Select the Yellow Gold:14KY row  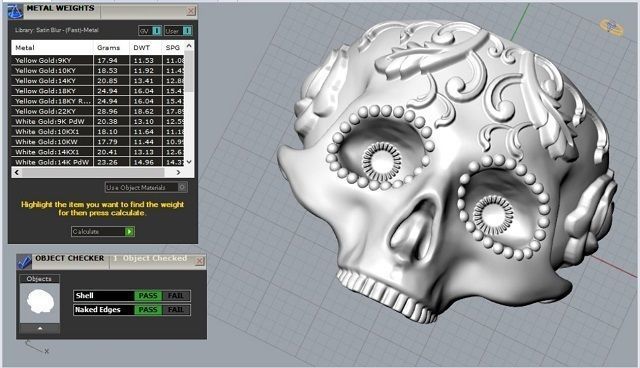click(x=98, y=81)
